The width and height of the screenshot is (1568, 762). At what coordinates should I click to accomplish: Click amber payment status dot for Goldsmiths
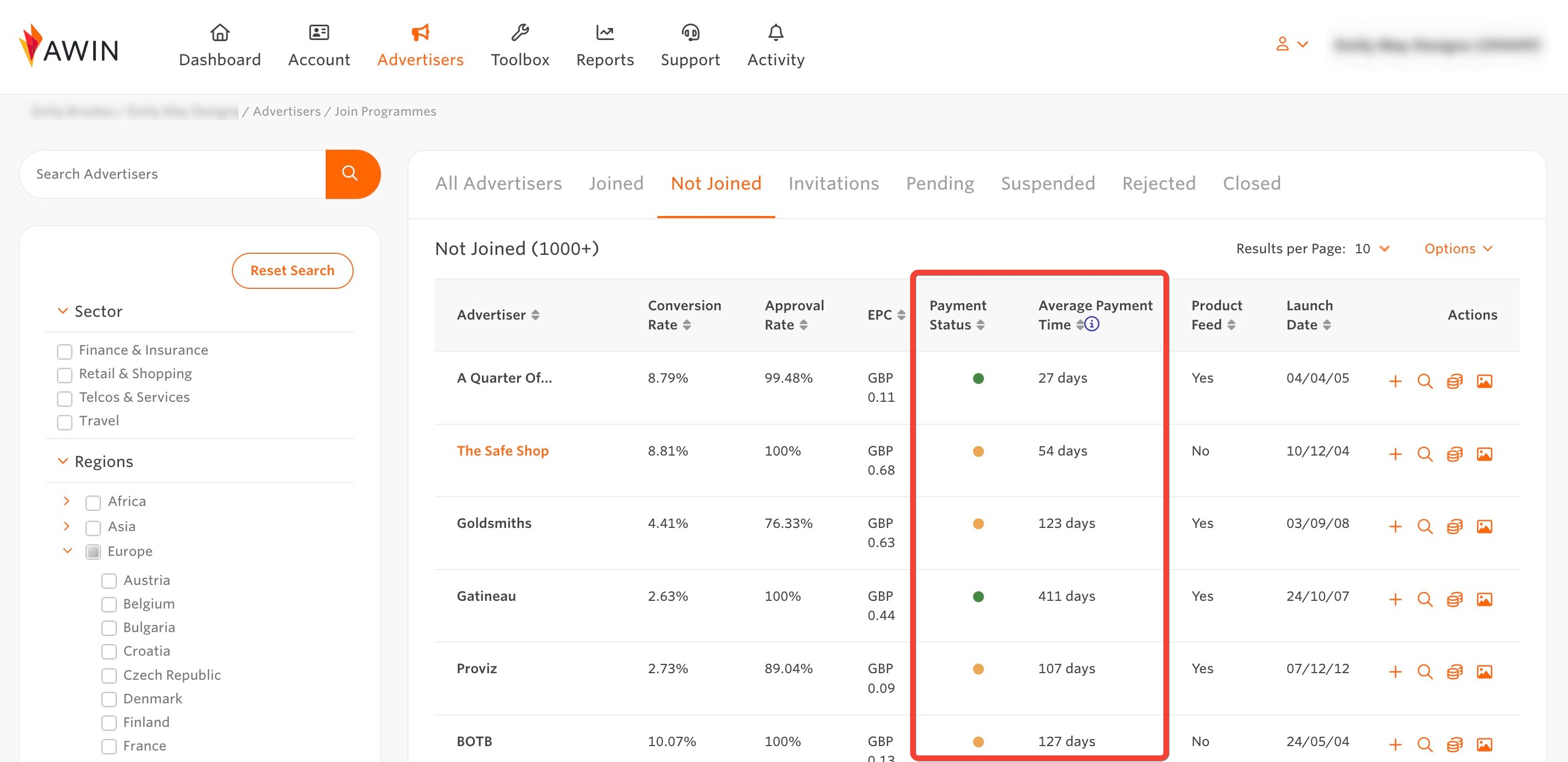point(978,524)
